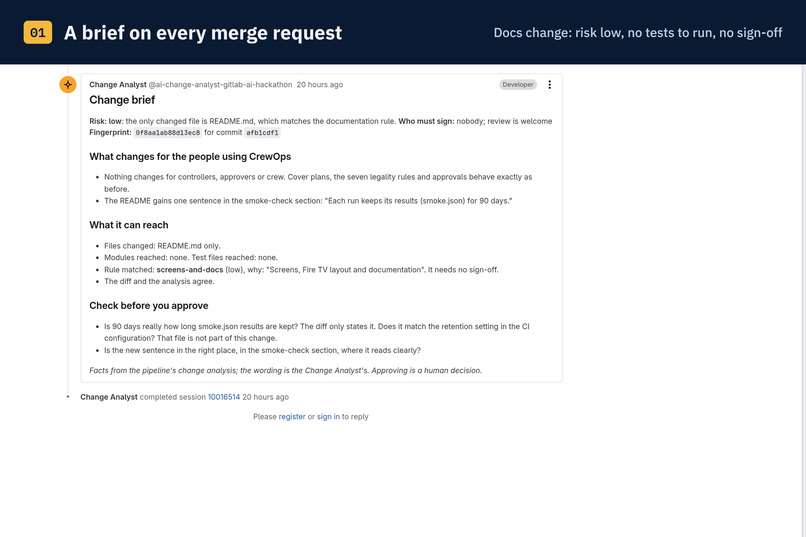Image resolution: width=806 pixels, height=537 pixels.
Task: Click the first '20 hours ago' comment timestamp
Action: coord(320,85)
